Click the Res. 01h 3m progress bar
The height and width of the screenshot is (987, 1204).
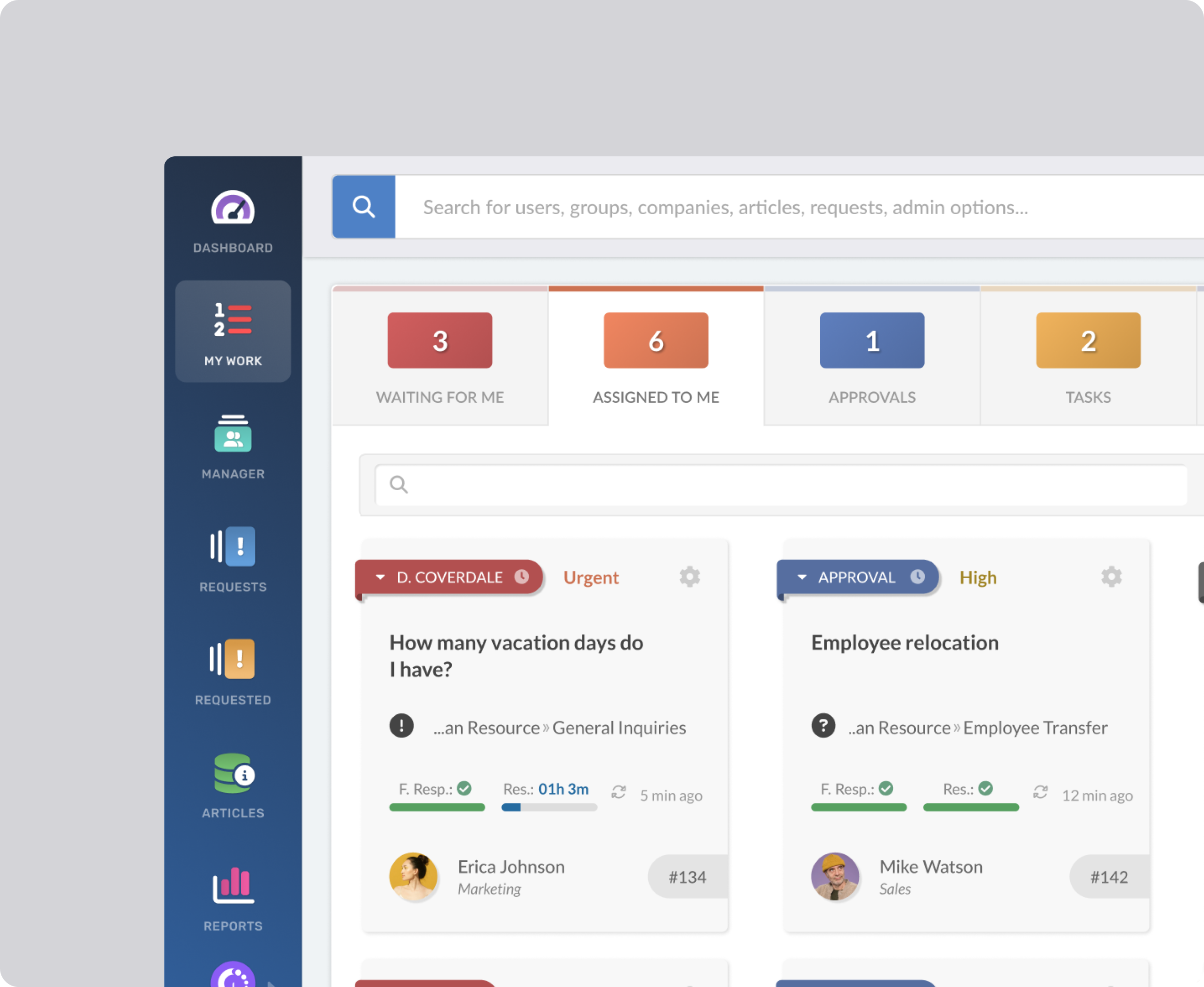(549, 807)
